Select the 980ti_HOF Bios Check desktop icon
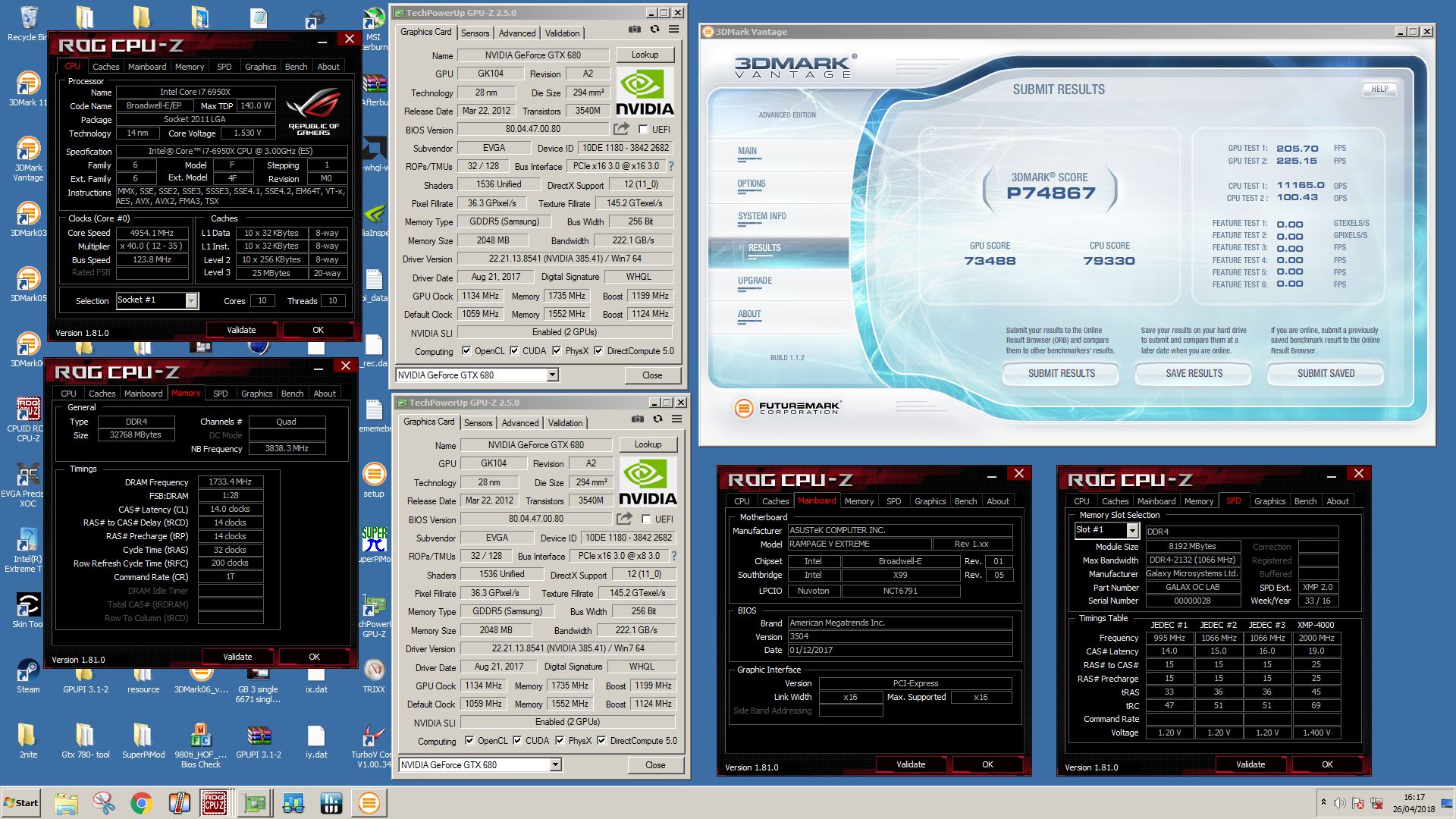1456x819 pixels. tap(200, 745)
